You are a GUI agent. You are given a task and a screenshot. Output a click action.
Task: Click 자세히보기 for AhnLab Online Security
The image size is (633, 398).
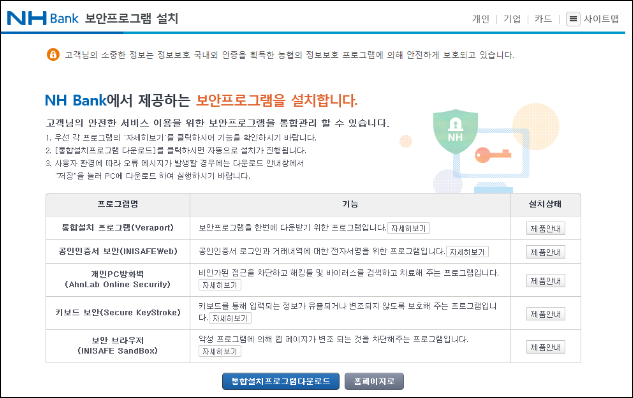click(219, 285)
